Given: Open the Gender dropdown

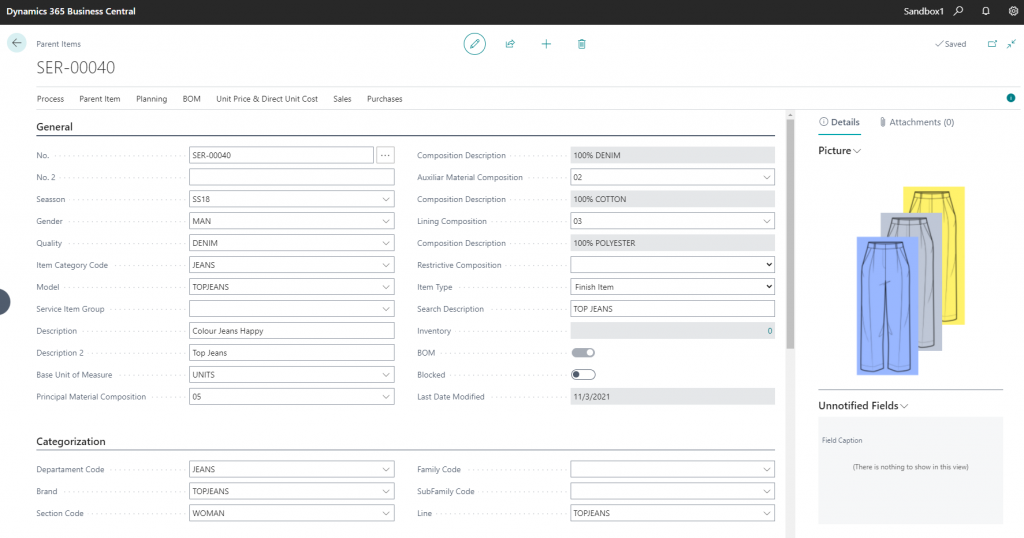Looking at the screenshot, I should click(385, 221).
